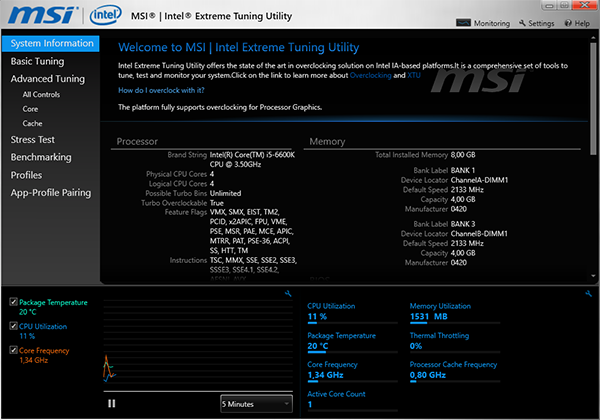Viewport: 600px width, 420px height.
Task: Click the Brand String i5-6600K text
Action: [252, 160]
